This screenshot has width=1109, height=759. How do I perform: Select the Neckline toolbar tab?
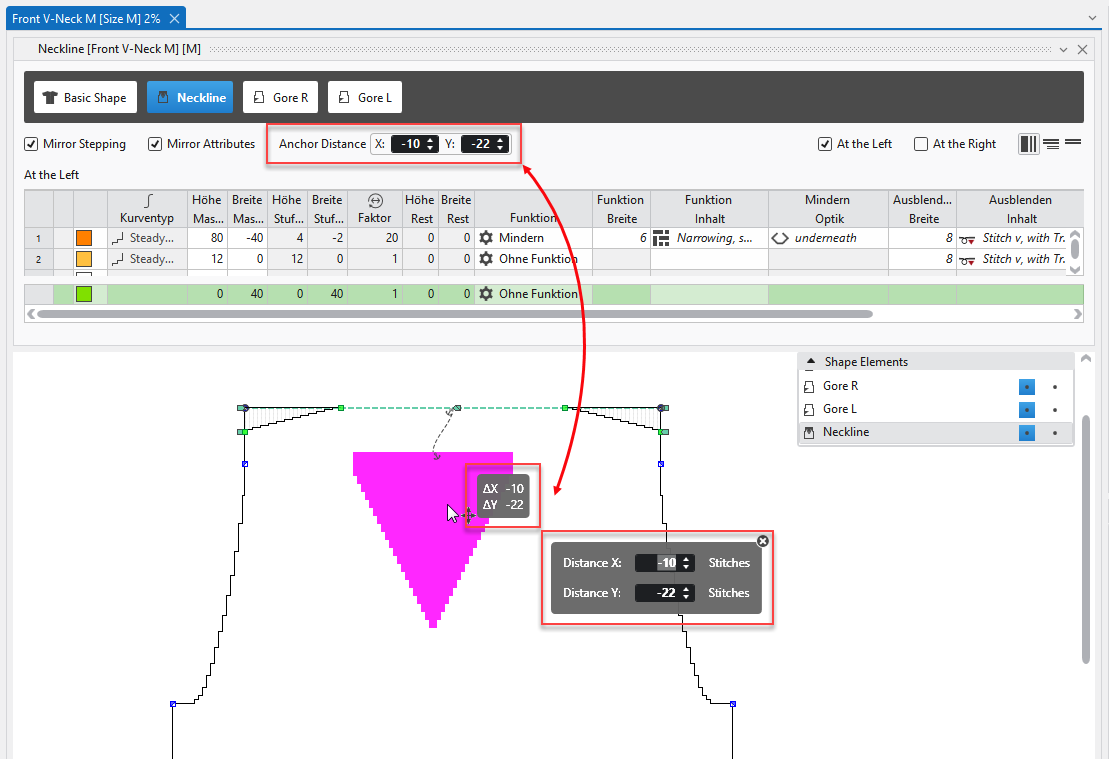coord(190,97)
